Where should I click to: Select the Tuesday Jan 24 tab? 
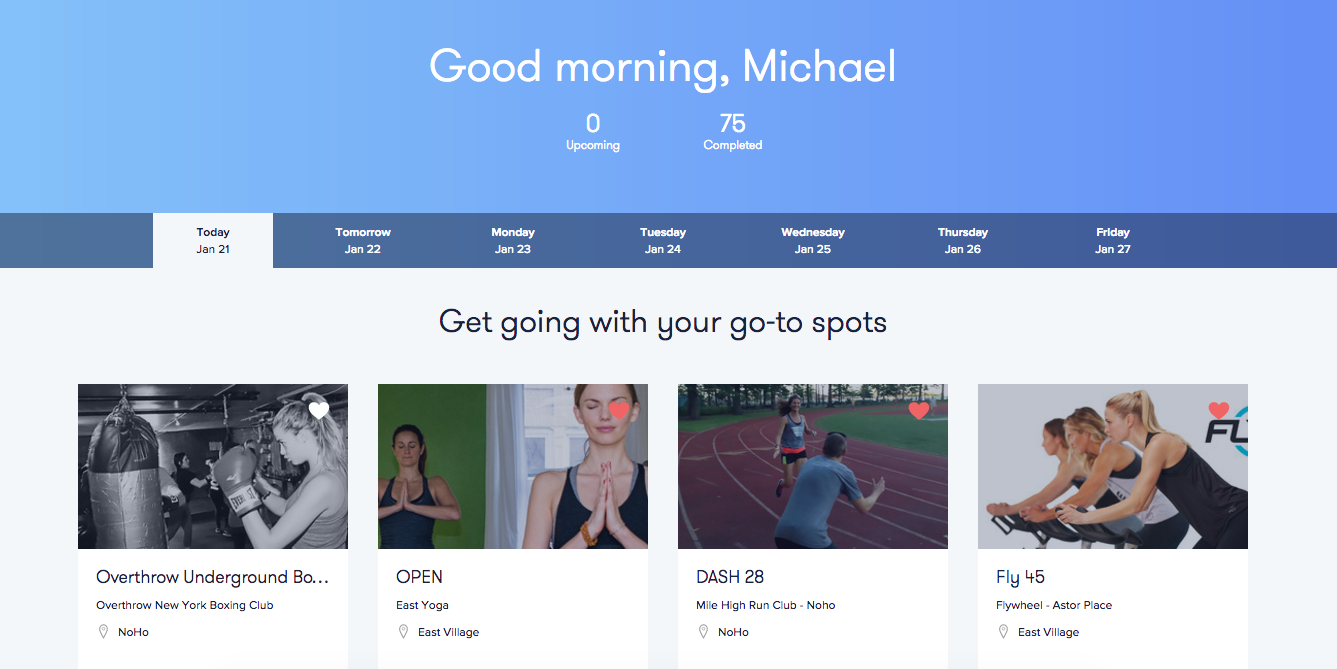coord(663,240)
